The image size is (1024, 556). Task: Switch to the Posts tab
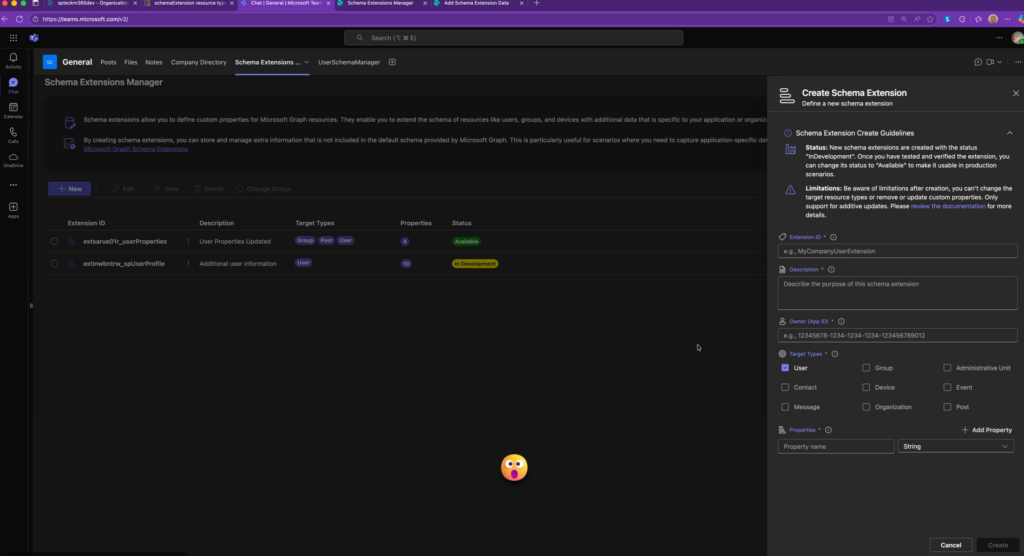(108, 62)
